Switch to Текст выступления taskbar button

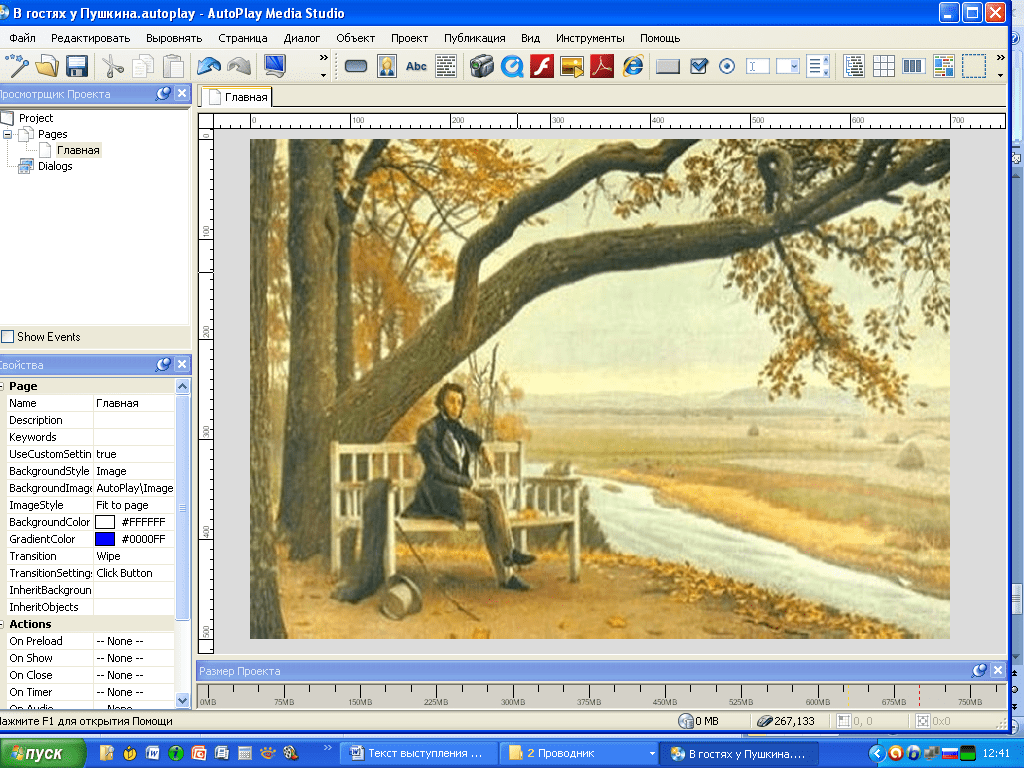tap(419, 753)
